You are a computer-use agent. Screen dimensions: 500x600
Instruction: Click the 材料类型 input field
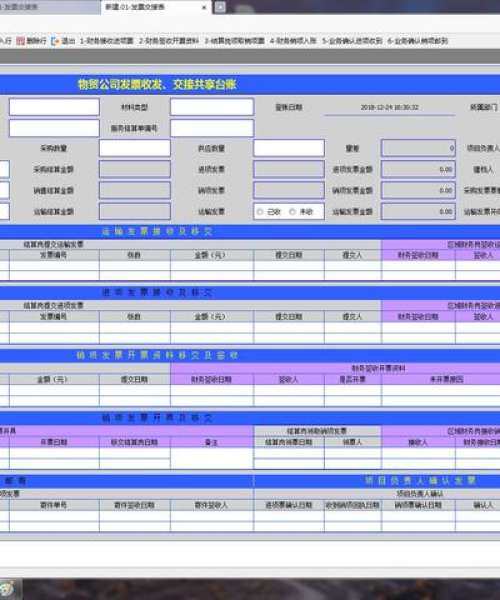click(x=212, y=107)
